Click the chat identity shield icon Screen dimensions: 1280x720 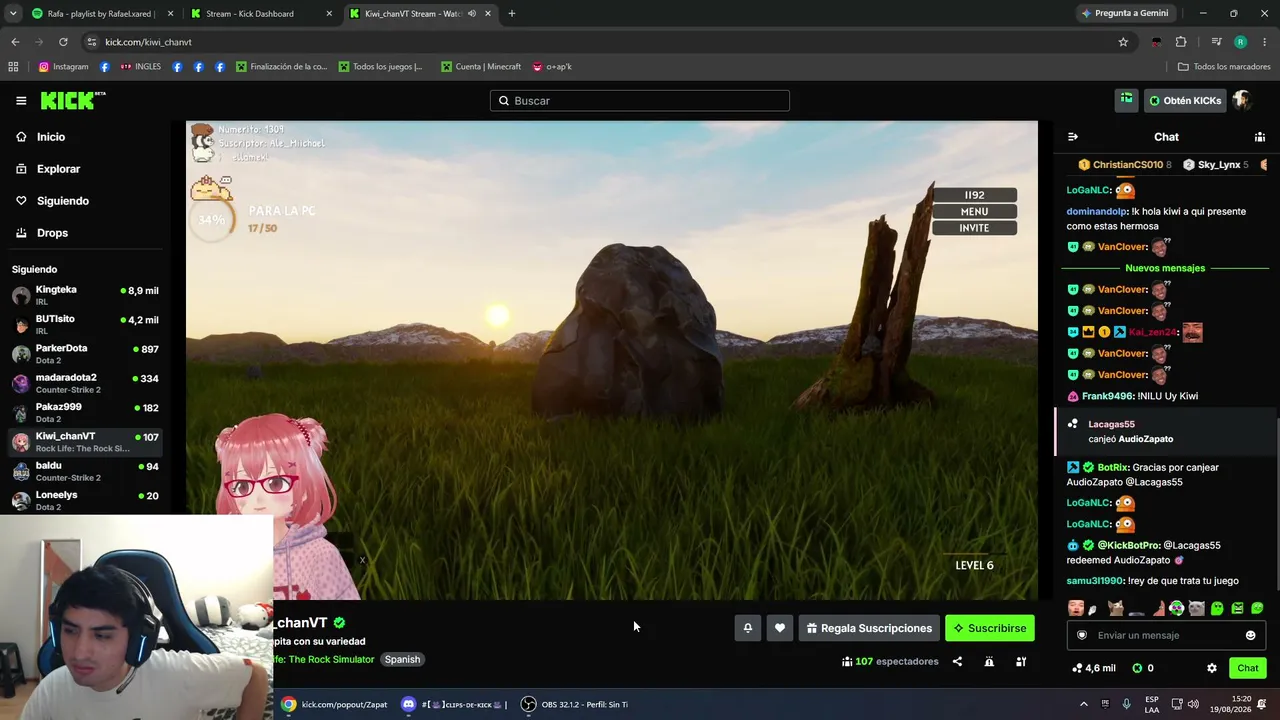1081,635
